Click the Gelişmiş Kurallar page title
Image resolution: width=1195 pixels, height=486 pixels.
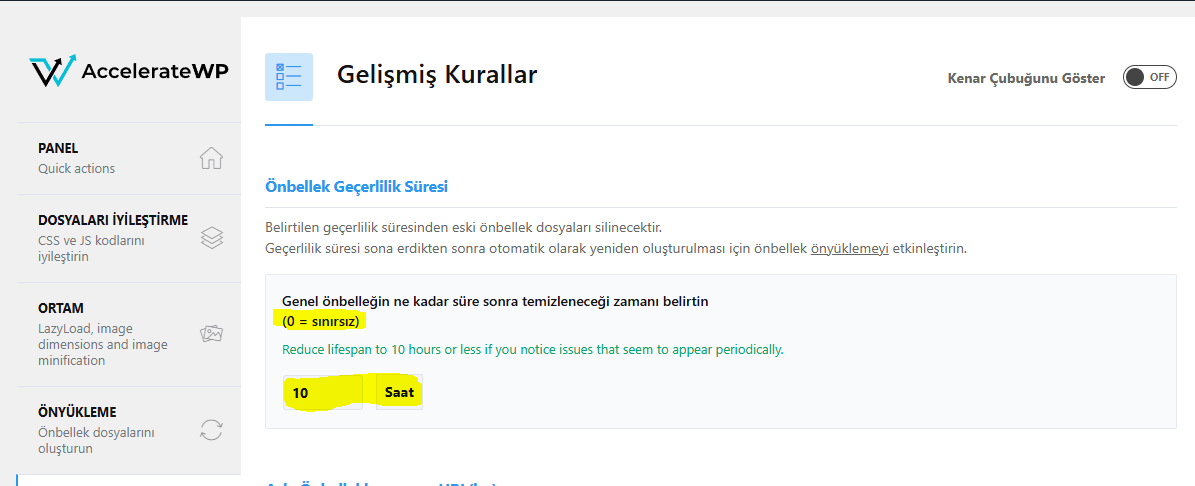[x=437, y=75]
